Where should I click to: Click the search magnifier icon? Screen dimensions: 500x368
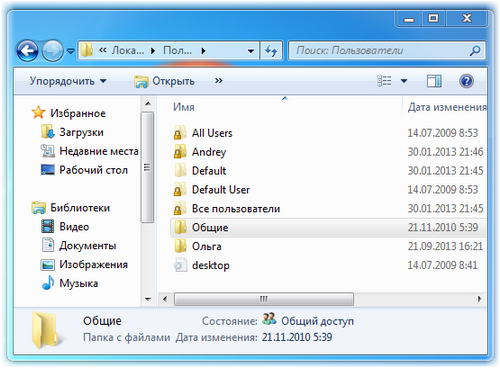pyautogui.click(x=475, y=51)
